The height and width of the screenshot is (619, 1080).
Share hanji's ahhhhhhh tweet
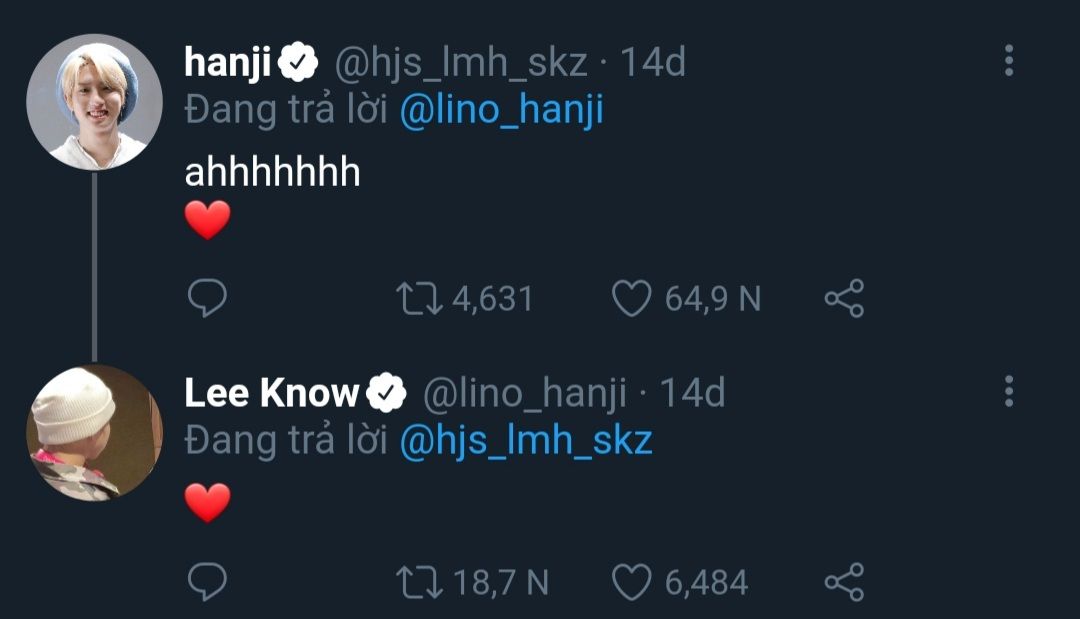coord(843,298)
